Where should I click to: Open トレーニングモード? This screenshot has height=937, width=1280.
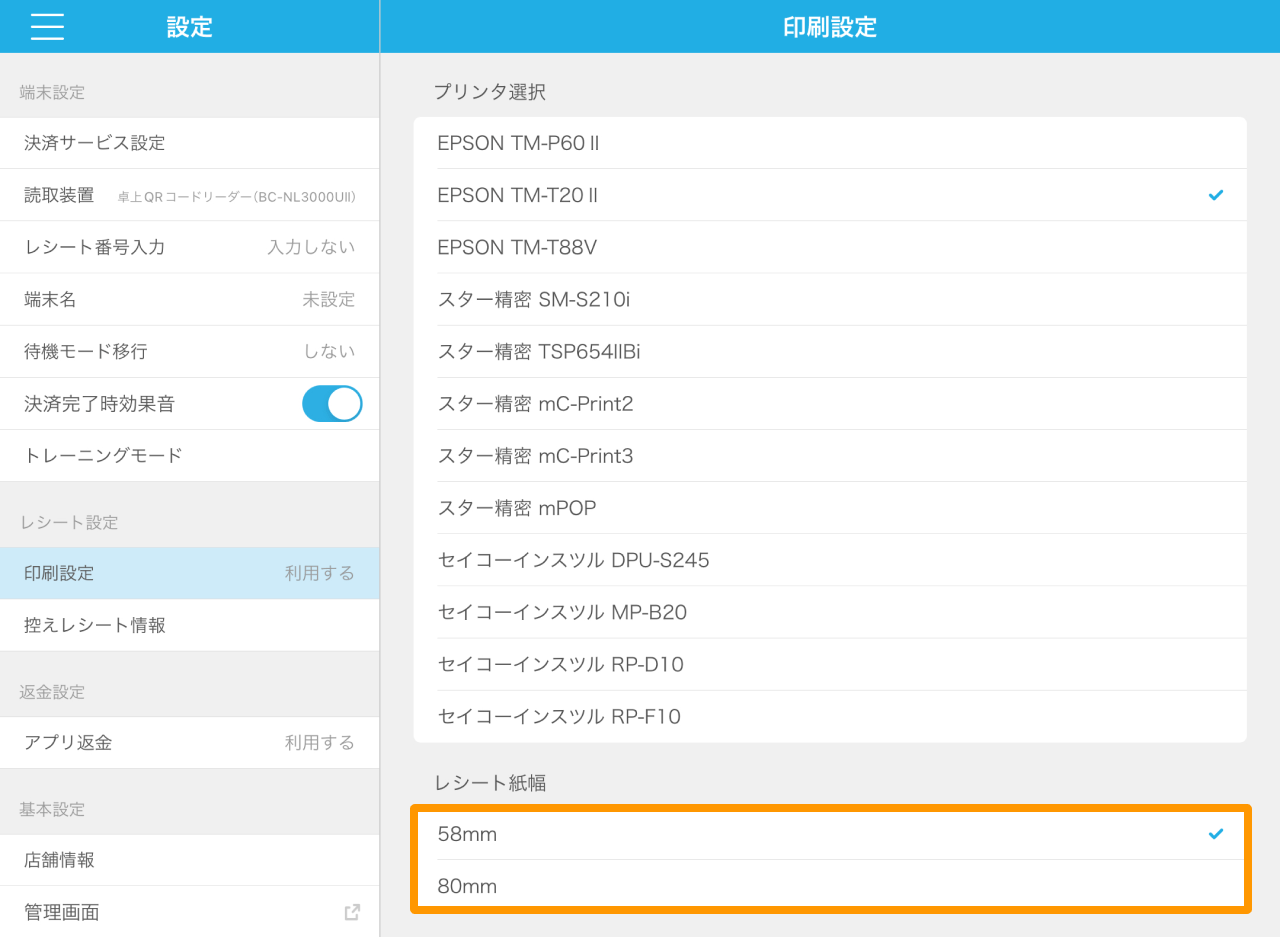[x=190, y=455]
